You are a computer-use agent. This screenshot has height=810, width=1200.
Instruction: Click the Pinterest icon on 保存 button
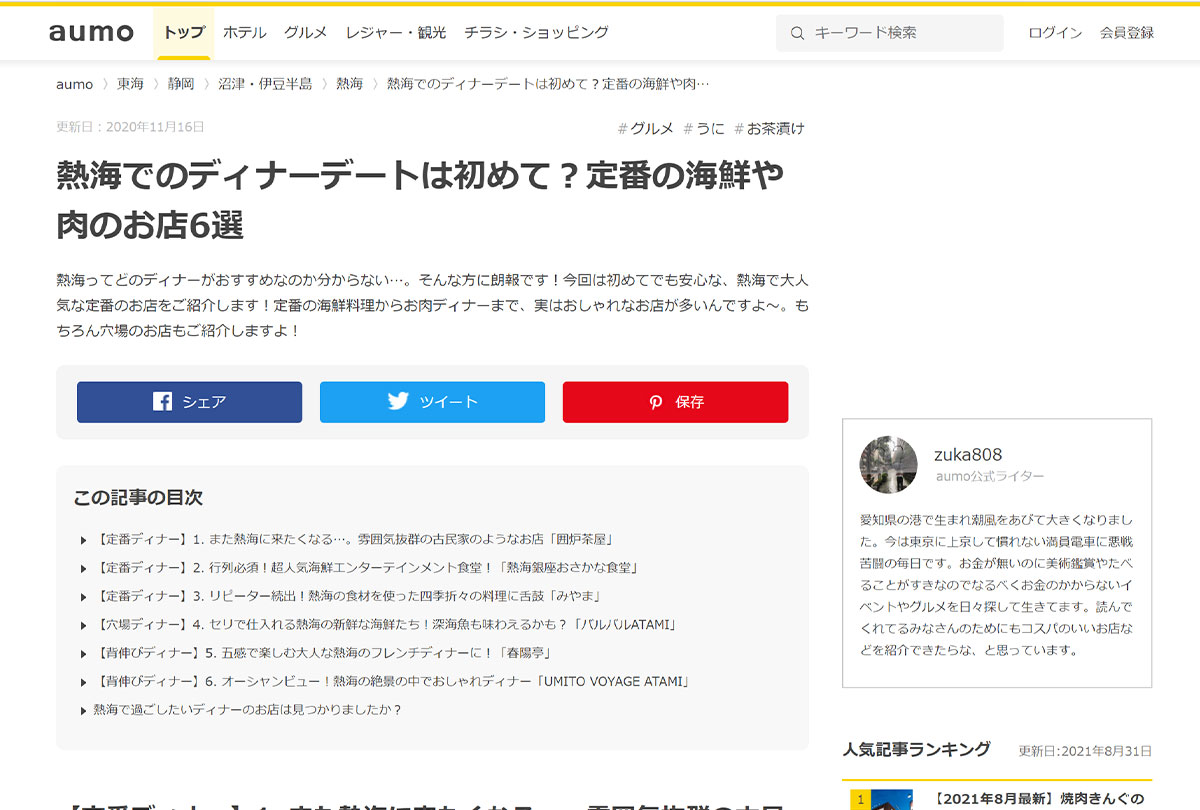point(656,402)
